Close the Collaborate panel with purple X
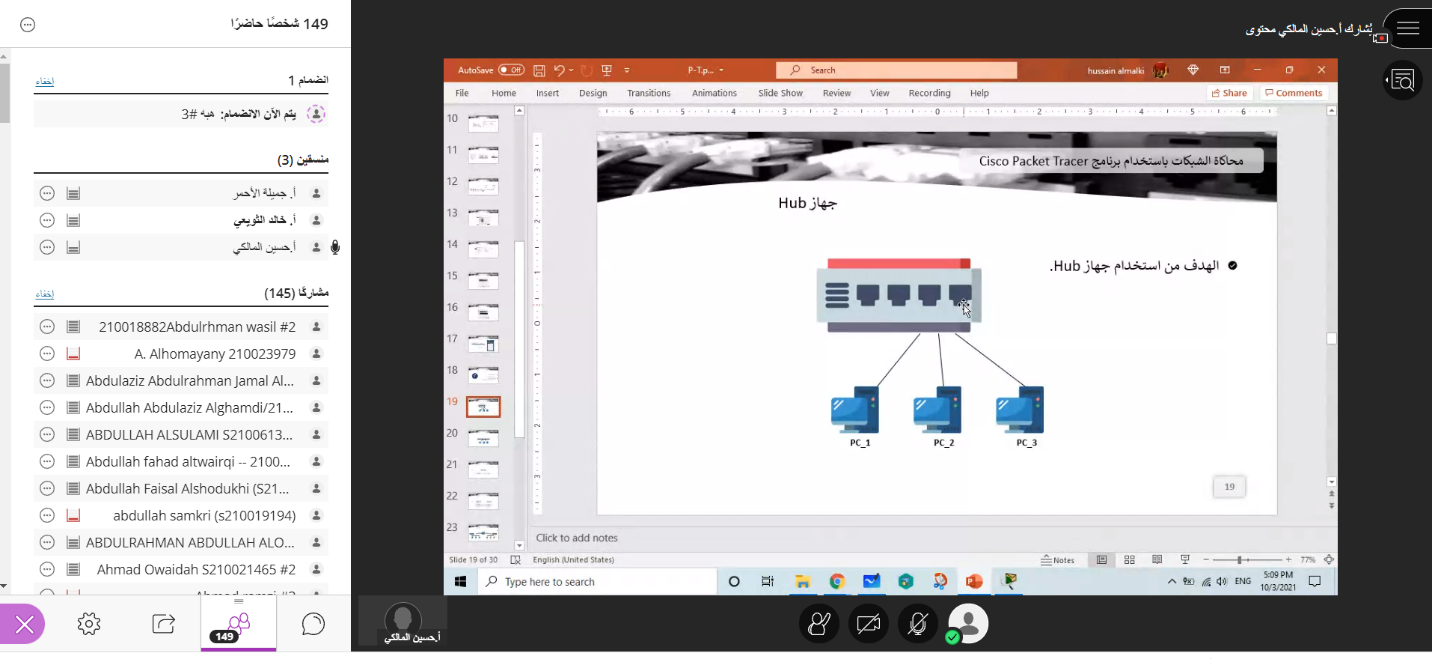Screen dimensions: 1432x659 click(24, 624)
